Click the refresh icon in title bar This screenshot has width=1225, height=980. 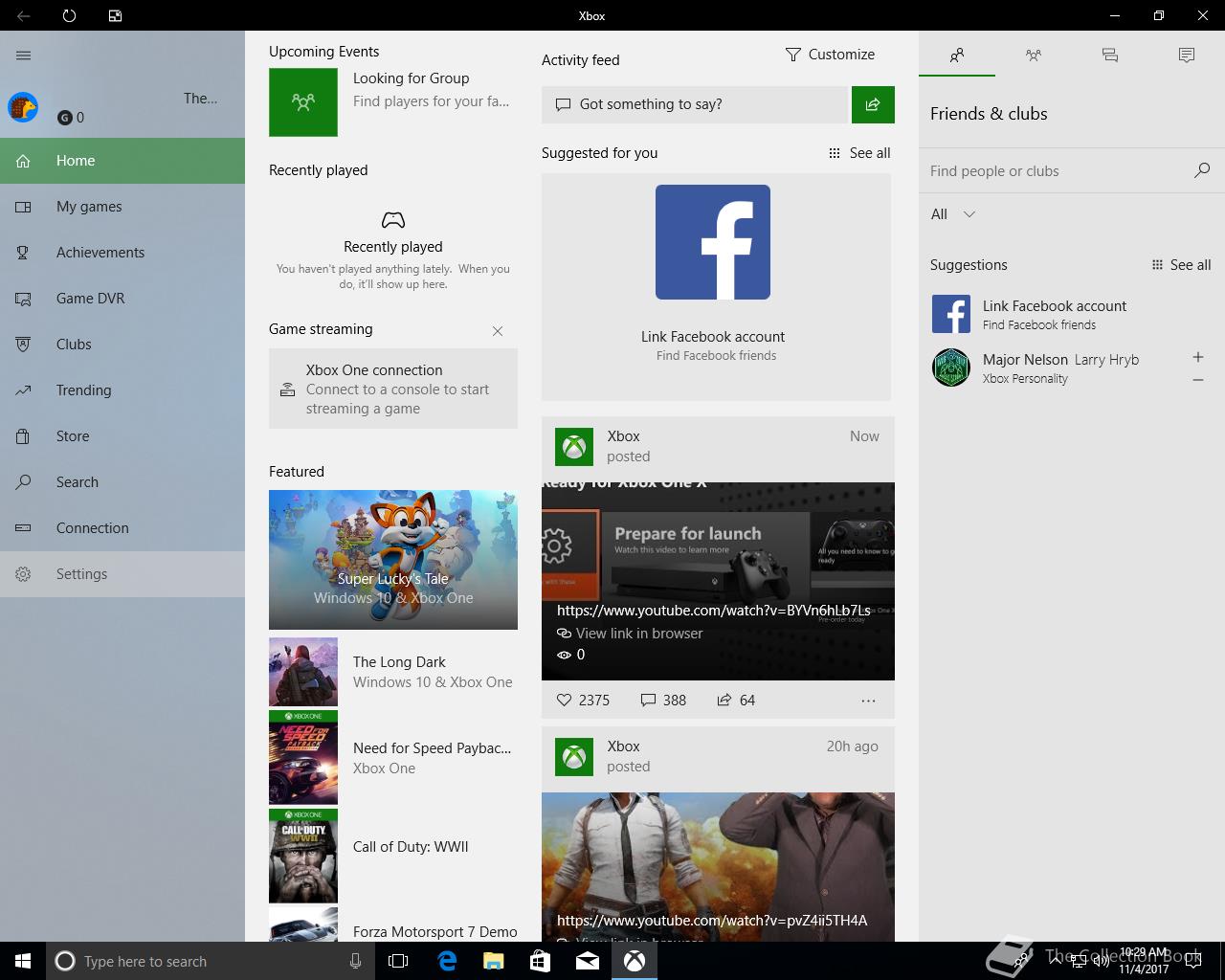[69, 15]
